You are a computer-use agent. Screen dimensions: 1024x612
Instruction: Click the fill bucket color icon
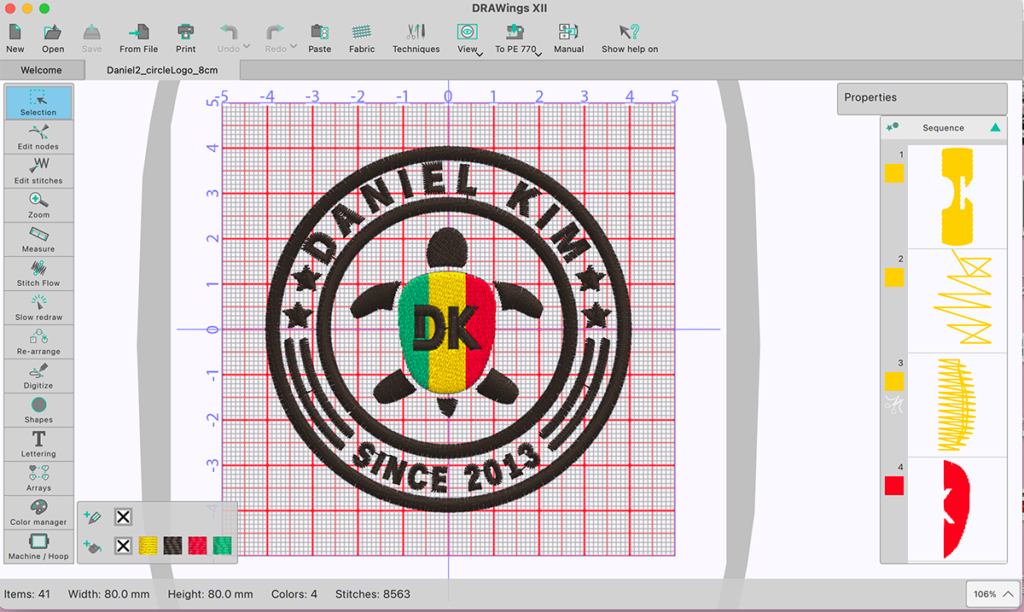(x=93, y=546)
